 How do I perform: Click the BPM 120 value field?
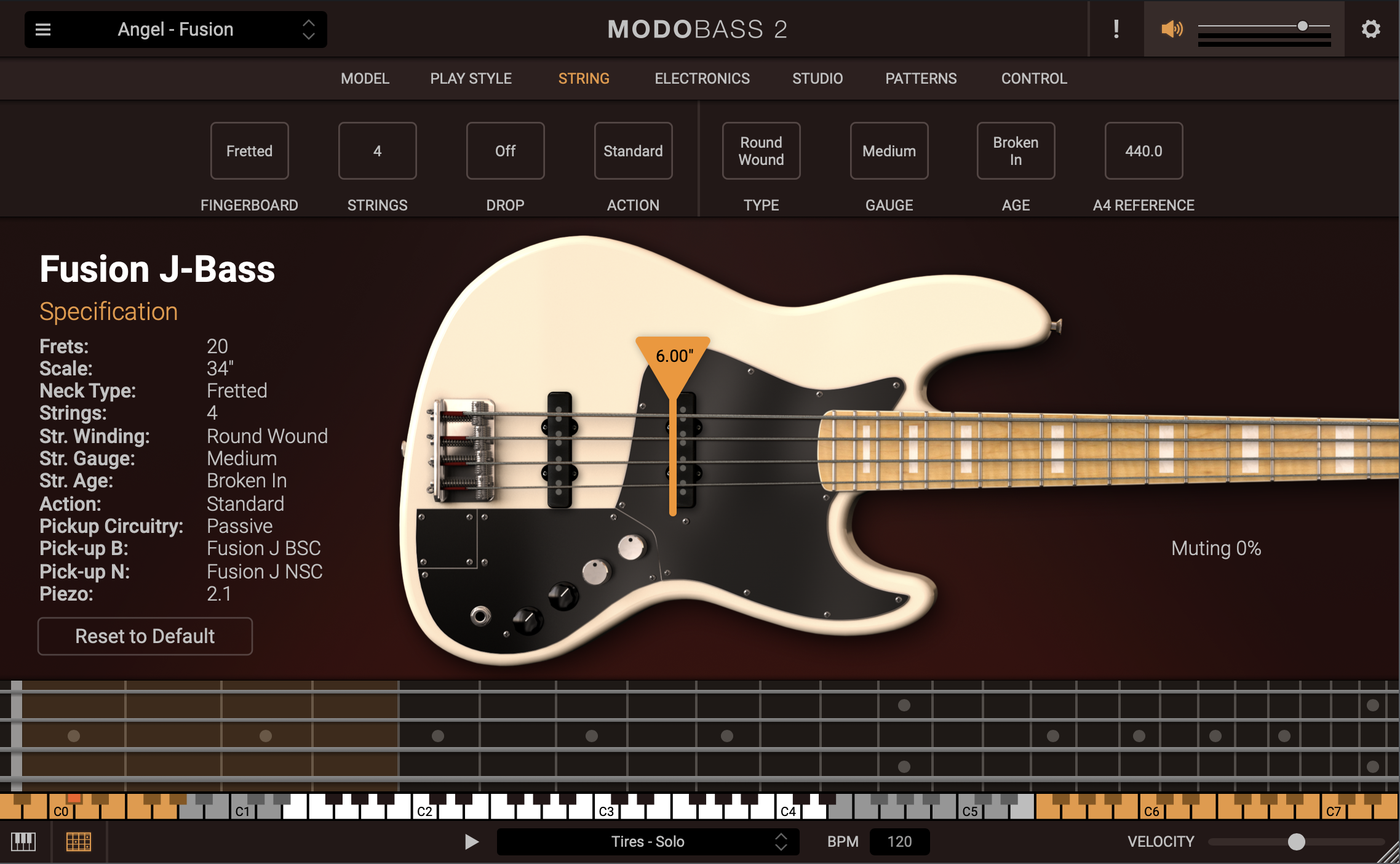(899, 841)
